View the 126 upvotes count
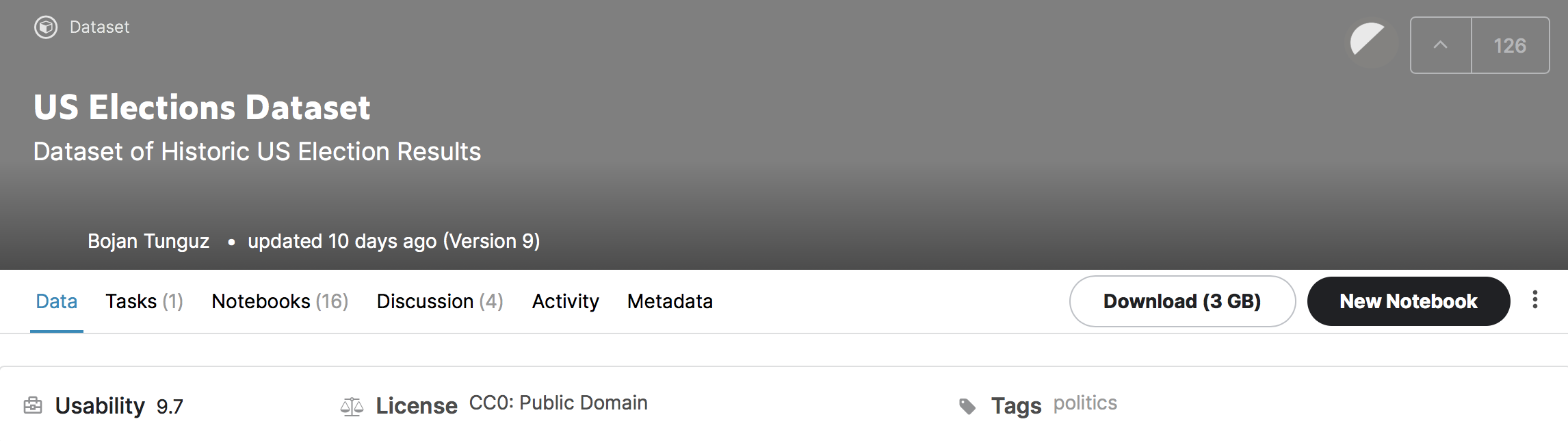 [1510, 45]
